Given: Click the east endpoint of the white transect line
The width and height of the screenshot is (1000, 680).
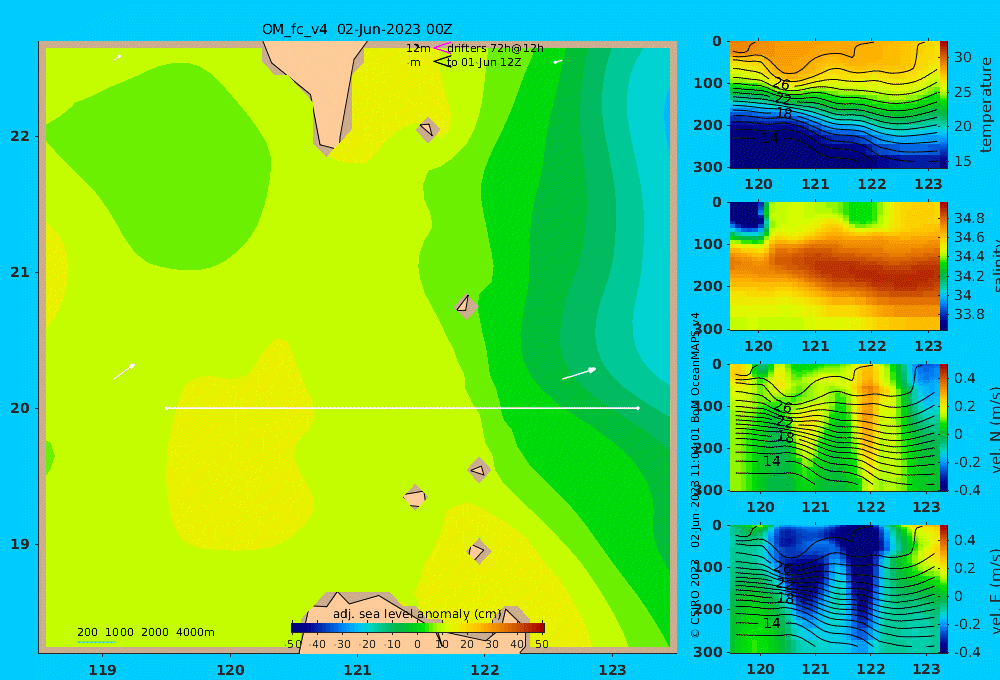Looking at the screenshot, I should click(x=638, y=408).
